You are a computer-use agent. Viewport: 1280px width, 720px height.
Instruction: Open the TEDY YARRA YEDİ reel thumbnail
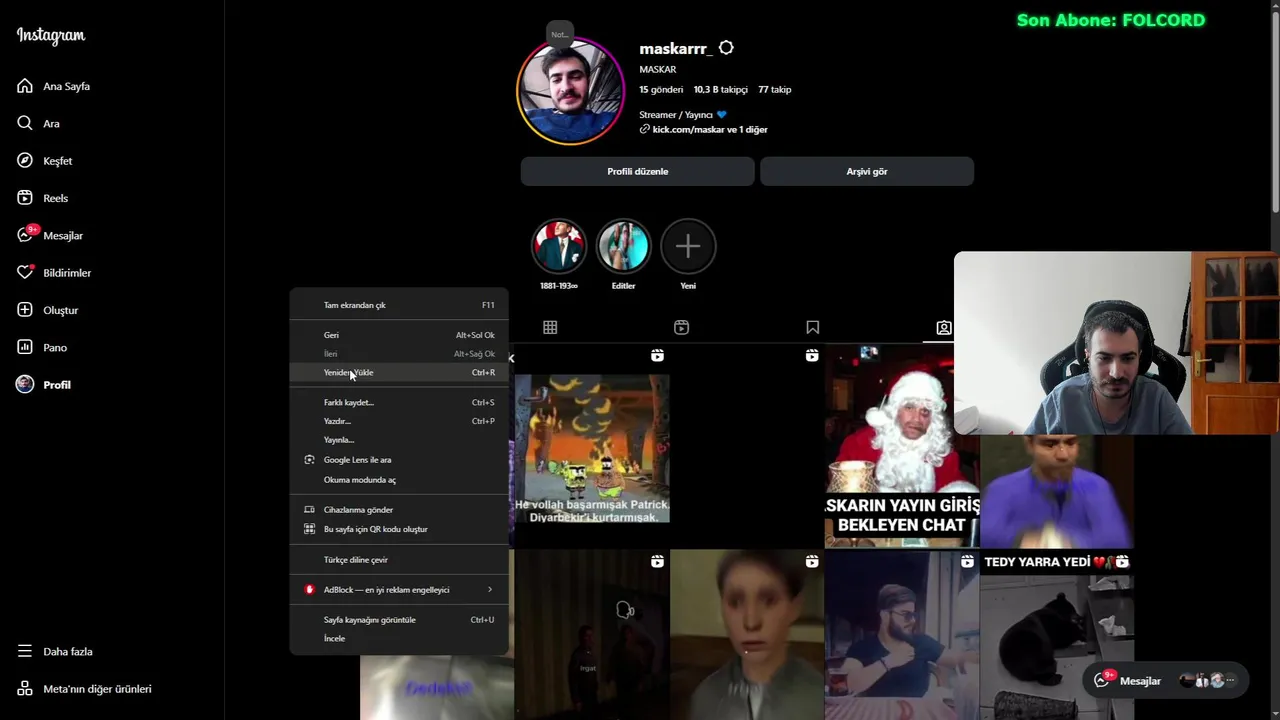[x=1057, y=634]
